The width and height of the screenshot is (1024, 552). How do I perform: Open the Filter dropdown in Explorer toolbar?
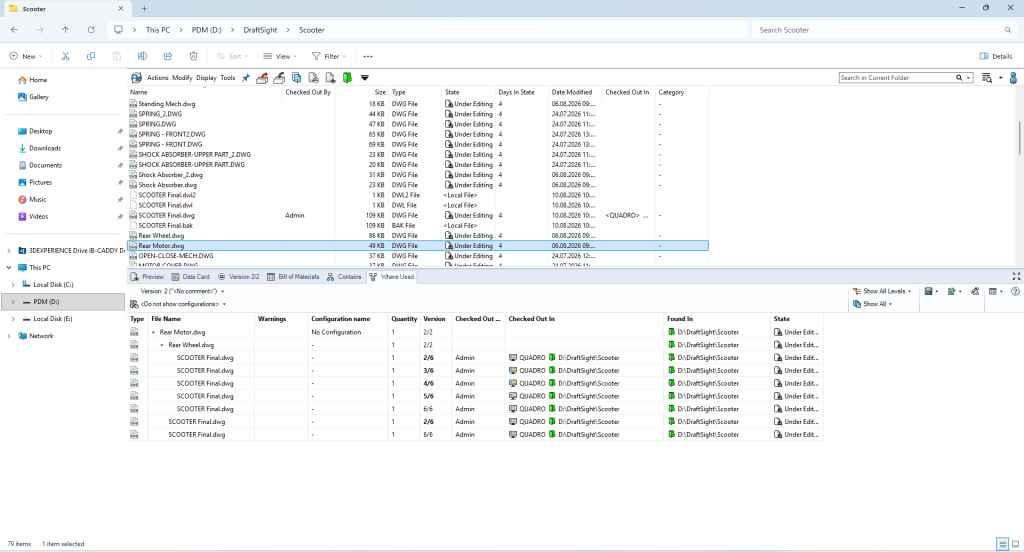pos(328,56)
